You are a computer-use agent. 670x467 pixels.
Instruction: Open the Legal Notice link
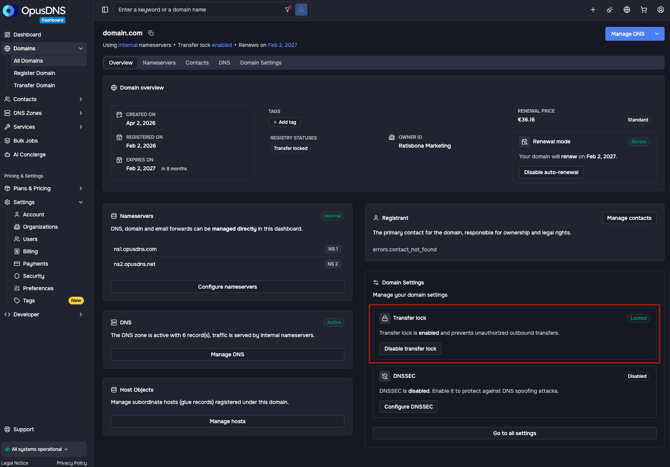point(15,463)
